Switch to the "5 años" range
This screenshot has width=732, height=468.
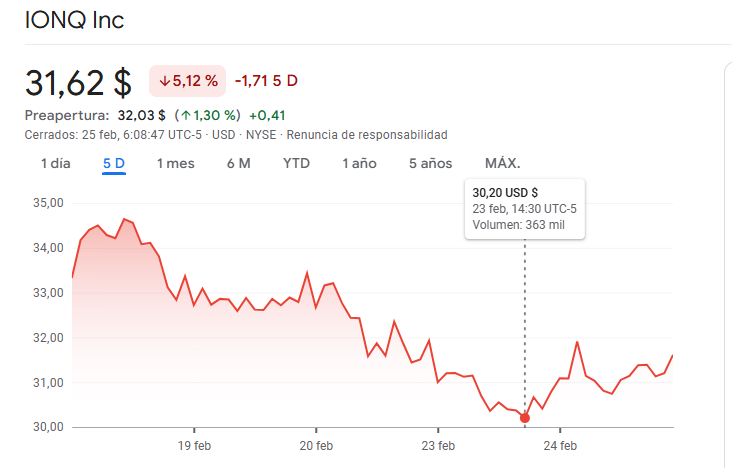[x=430, y=163]
